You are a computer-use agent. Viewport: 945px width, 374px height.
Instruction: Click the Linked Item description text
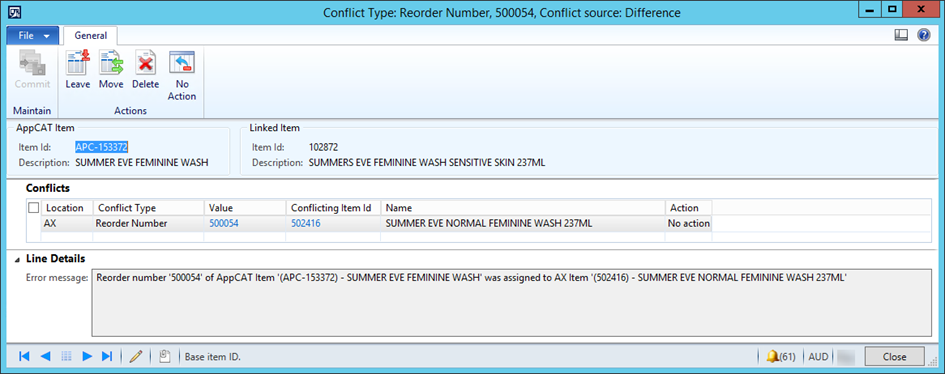coord(427,163)
